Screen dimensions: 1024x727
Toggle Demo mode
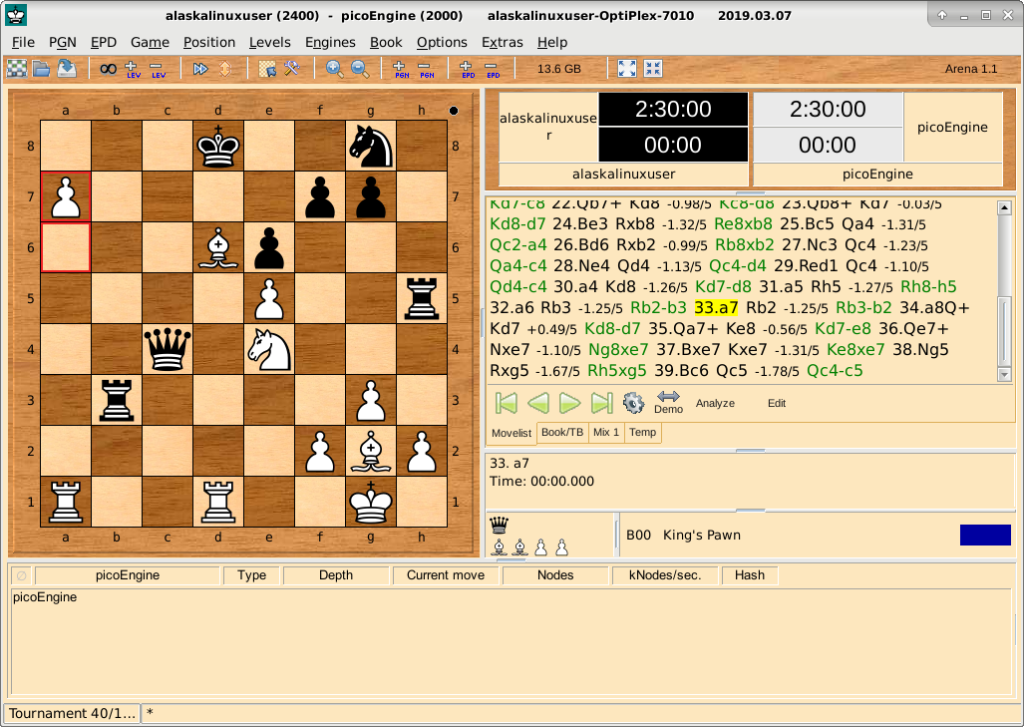[x=668, y=403]
